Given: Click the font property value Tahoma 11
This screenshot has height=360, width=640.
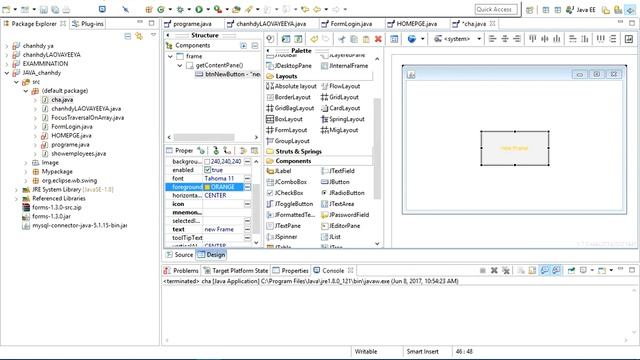Looking at the screenshot, I should (224, 178).
